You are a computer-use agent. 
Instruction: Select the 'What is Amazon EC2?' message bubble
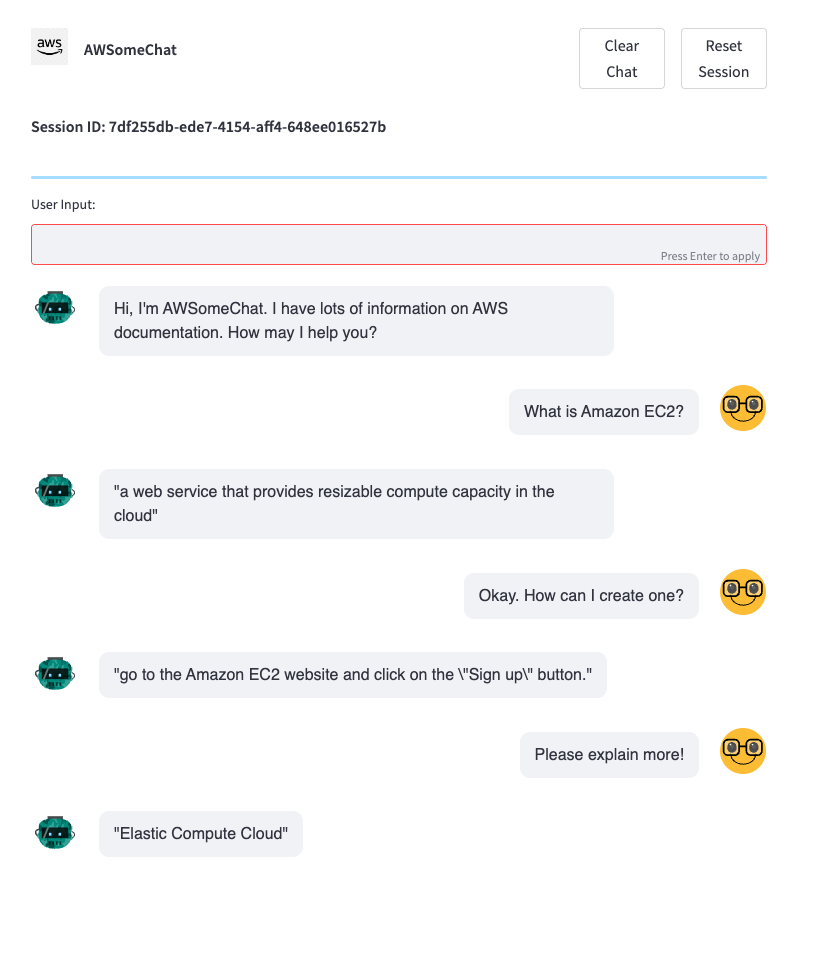click(604, 412)
